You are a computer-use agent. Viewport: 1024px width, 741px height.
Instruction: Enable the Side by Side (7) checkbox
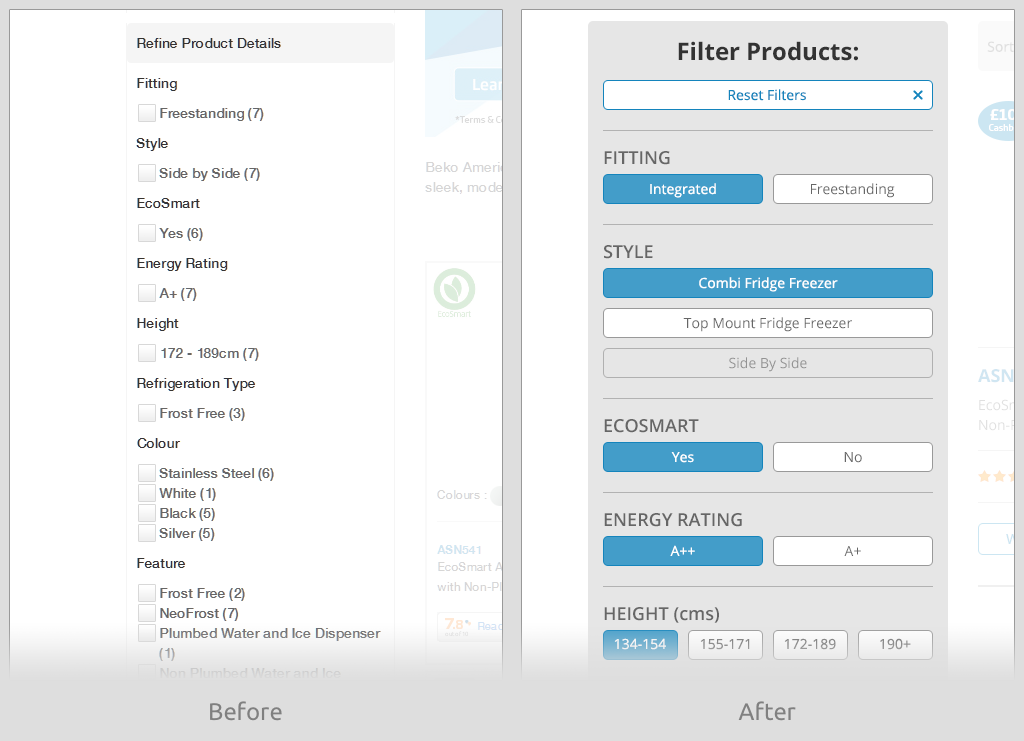147,173
